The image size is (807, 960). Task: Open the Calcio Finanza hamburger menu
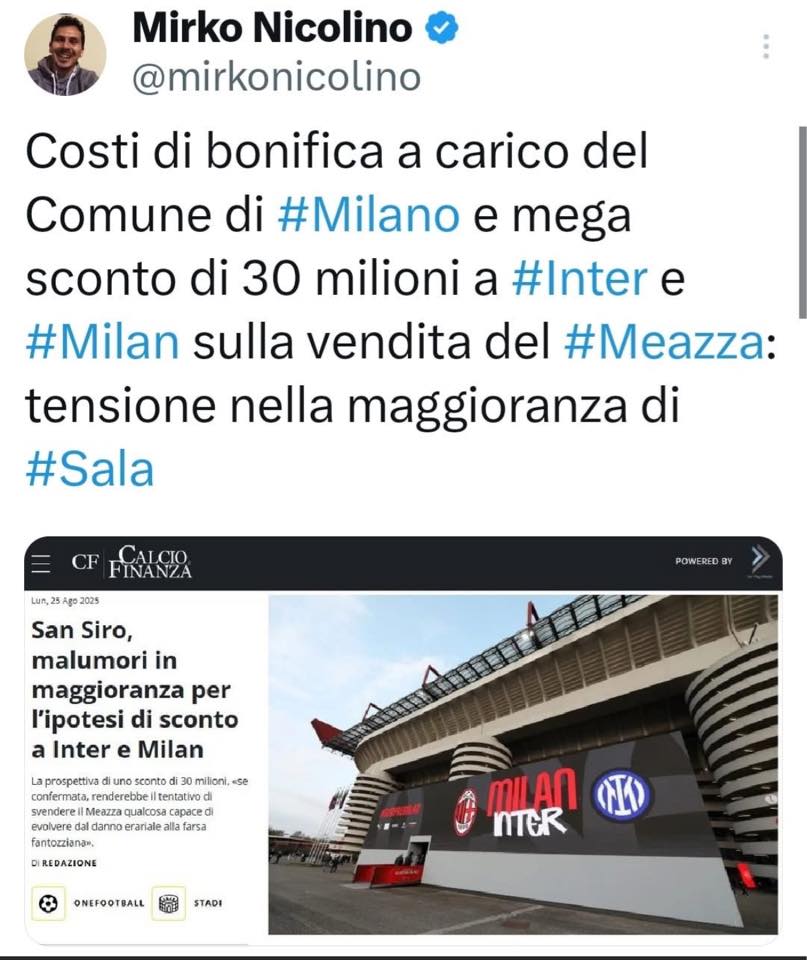40,563
